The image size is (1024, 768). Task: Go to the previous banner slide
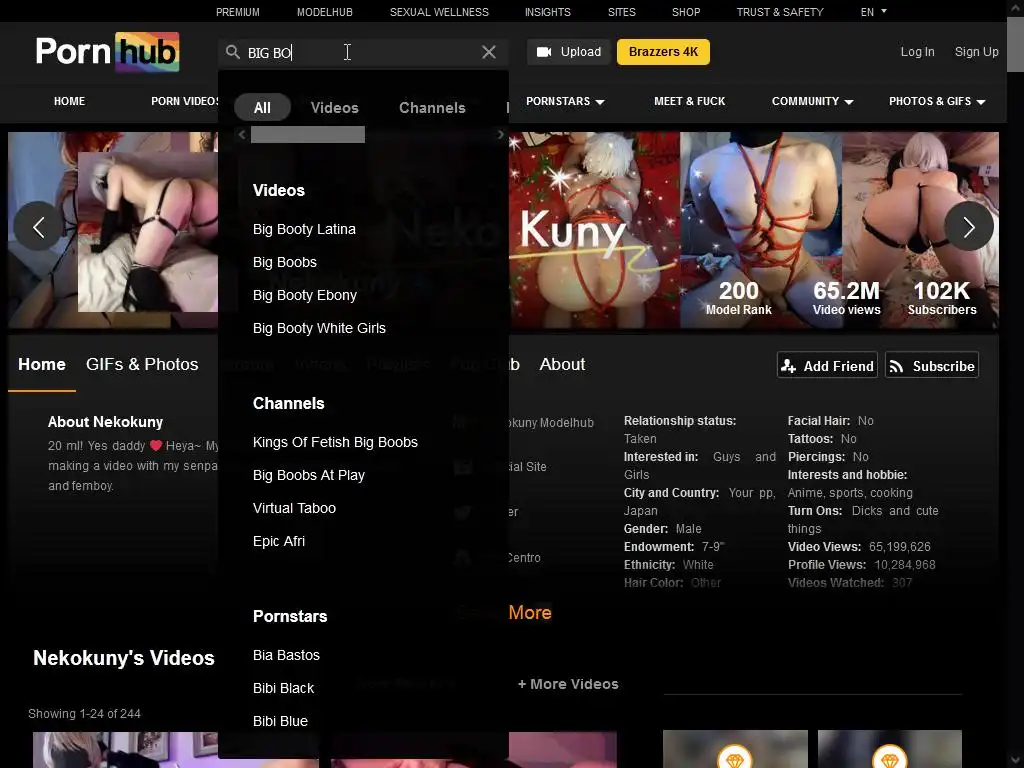tap(39, 227)
